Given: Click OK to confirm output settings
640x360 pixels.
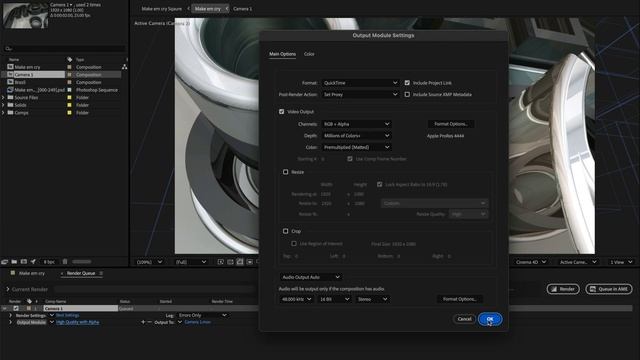Looking at the screenshot, I should click(490, 319).
